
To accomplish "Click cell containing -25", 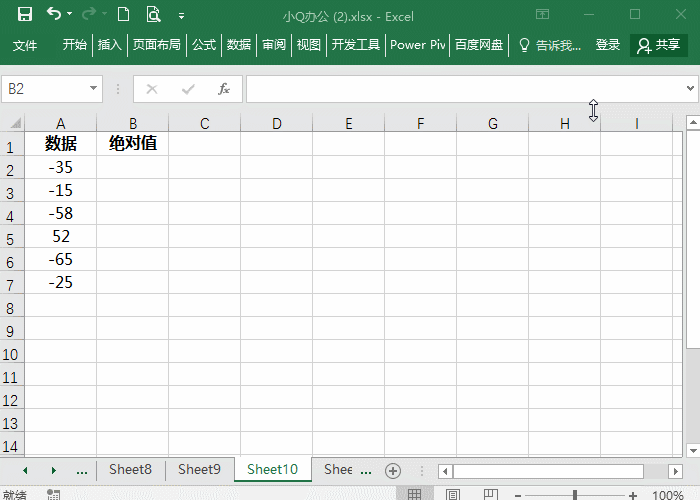I will click(61, 282).
